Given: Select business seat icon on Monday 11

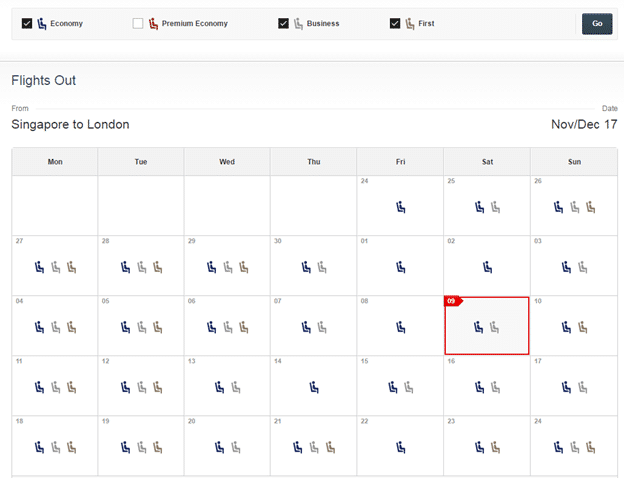Looking at the screenshot, I should click(55, 387).
